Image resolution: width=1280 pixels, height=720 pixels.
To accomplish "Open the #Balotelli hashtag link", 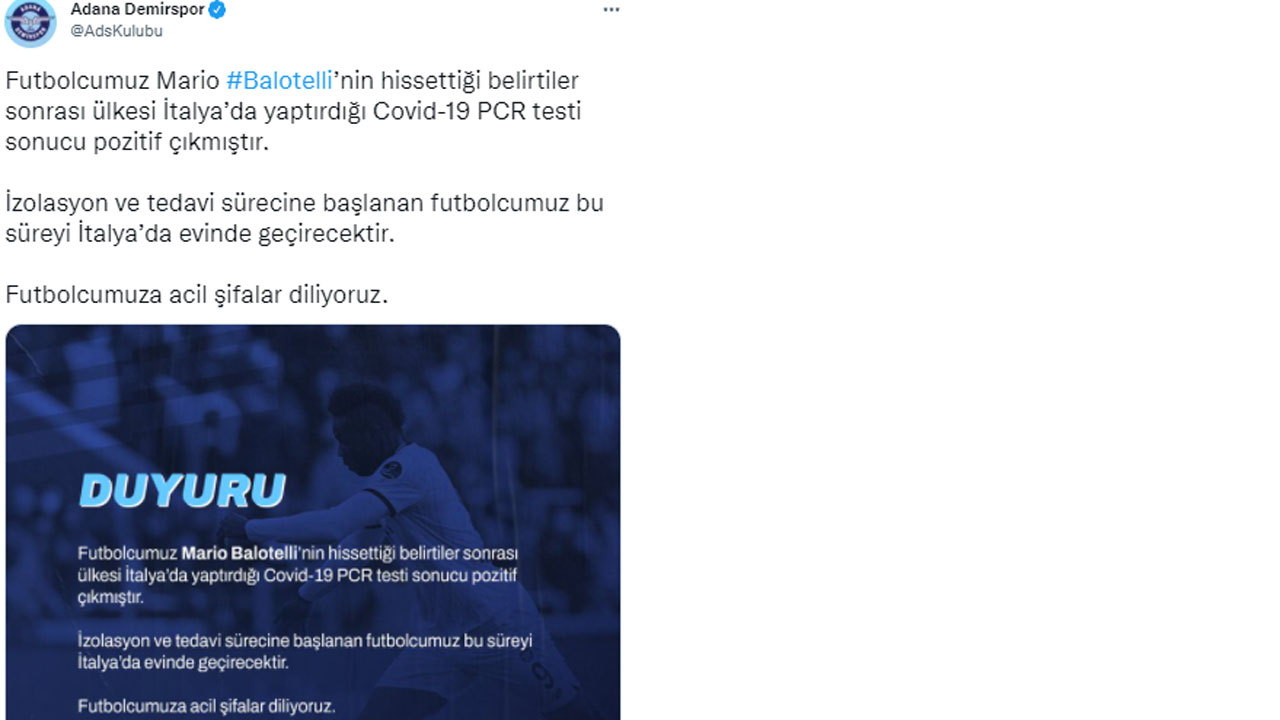I will tap(279, 80).
